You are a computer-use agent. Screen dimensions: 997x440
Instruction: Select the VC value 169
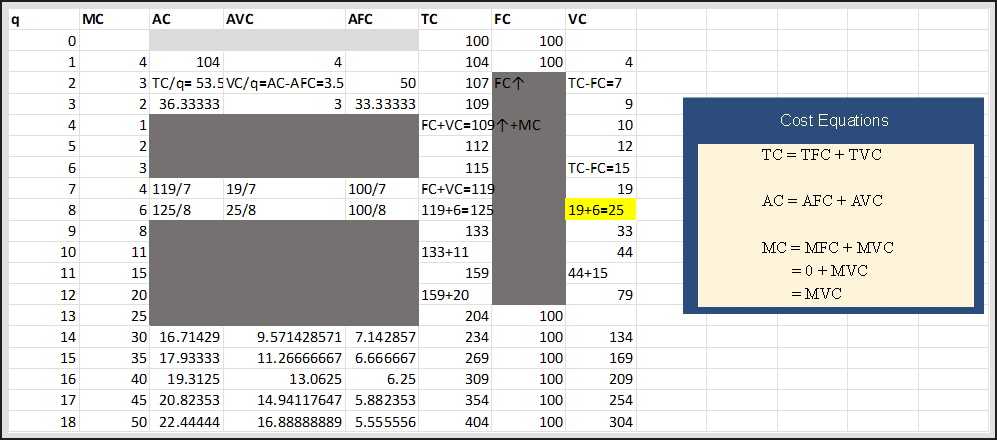[x=601, y=358]
